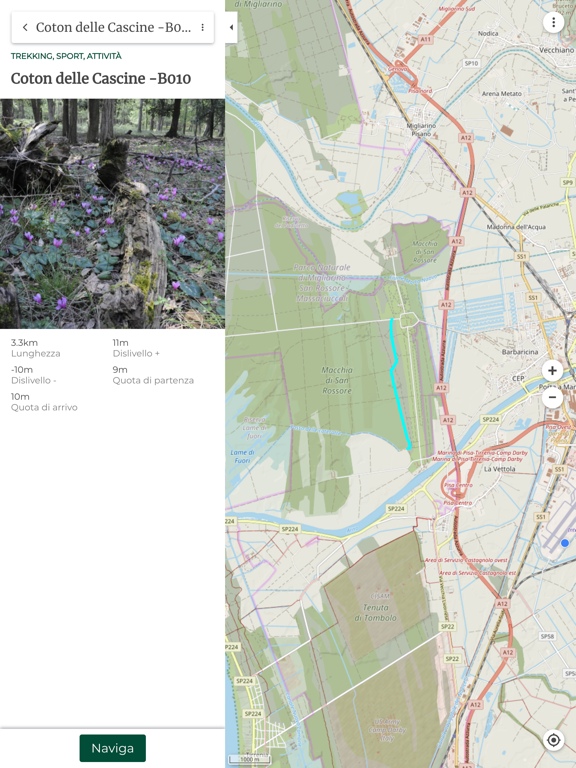
Task: Click the 'Madonna dell'Acqua' map label
Action: pyautogui.click(x=516, y=227)
